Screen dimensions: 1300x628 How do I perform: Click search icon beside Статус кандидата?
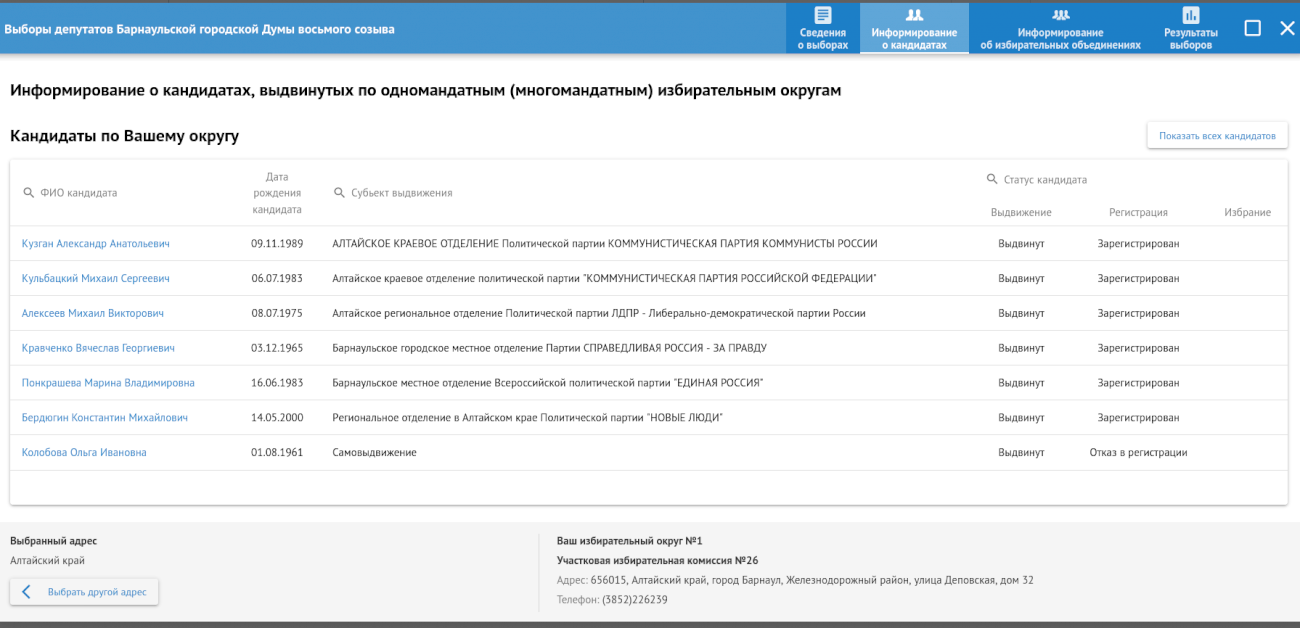click(992, 180)
